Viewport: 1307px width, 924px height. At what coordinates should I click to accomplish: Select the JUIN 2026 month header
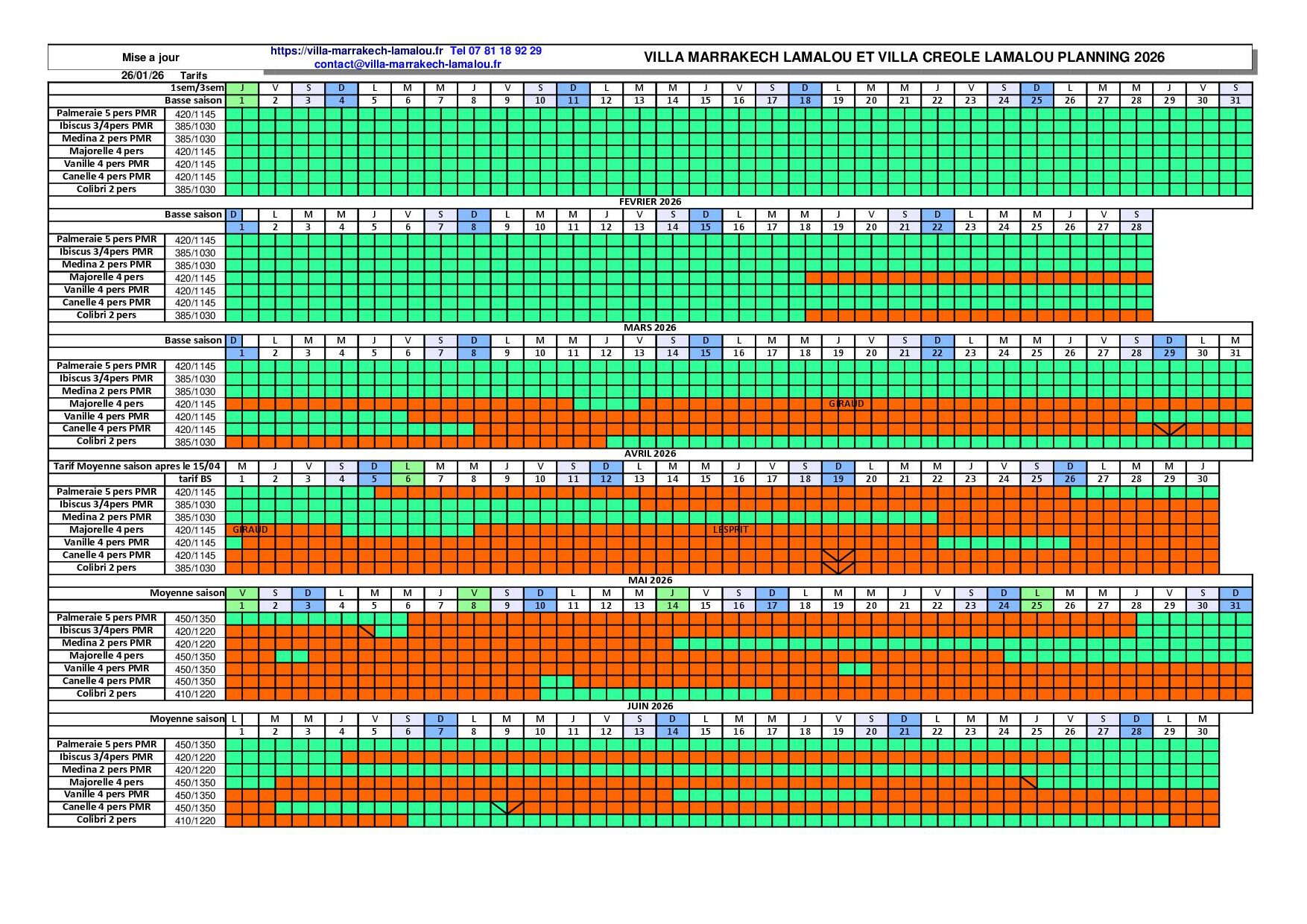point(650,706)
